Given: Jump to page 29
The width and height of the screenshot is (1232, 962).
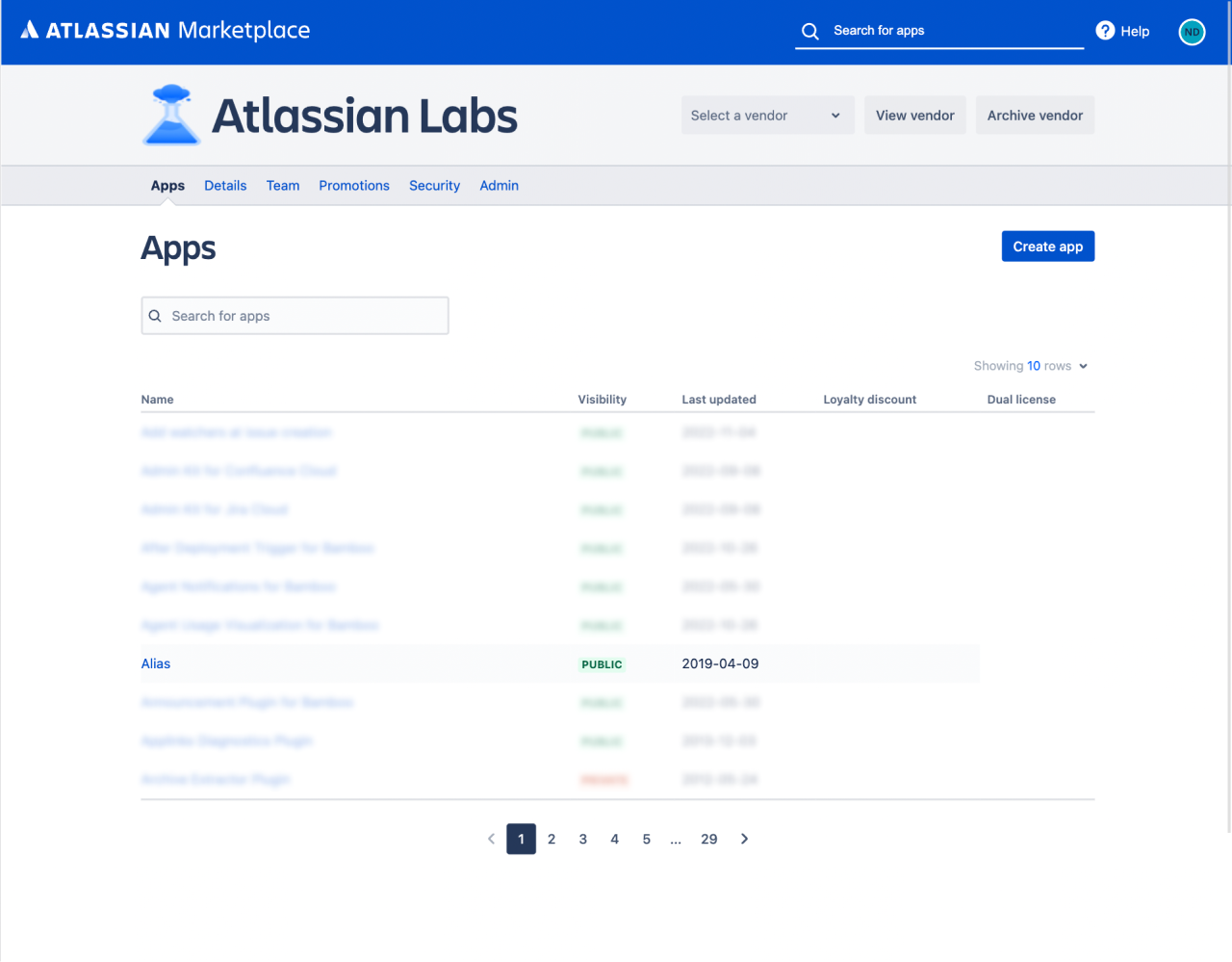Looking at the screenshot, I should [x=709, y=839].
